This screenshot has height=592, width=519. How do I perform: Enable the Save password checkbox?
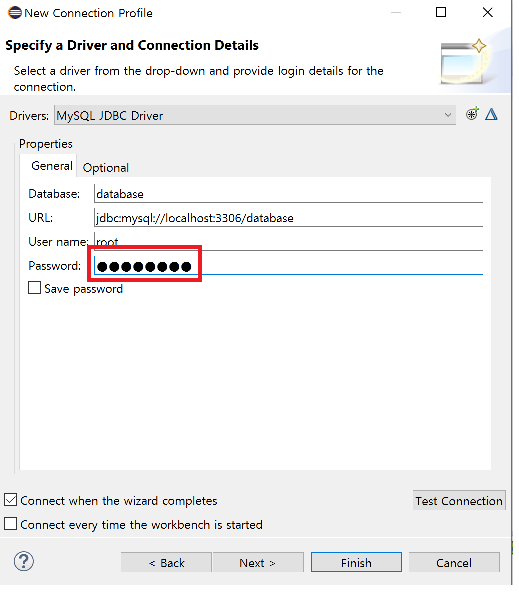[34, 288]
